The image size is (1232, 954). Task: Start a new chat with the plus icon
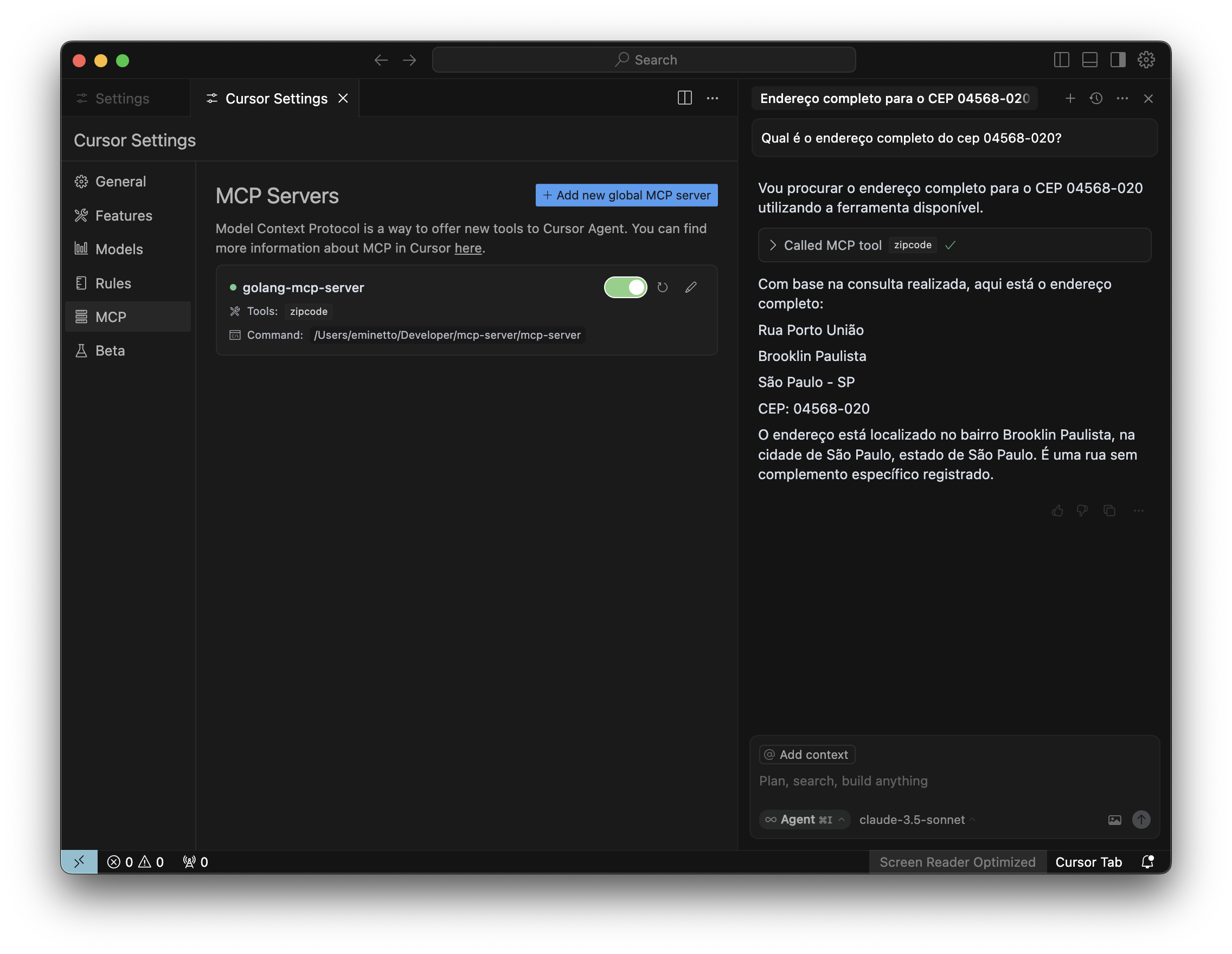coord(1069,99)
